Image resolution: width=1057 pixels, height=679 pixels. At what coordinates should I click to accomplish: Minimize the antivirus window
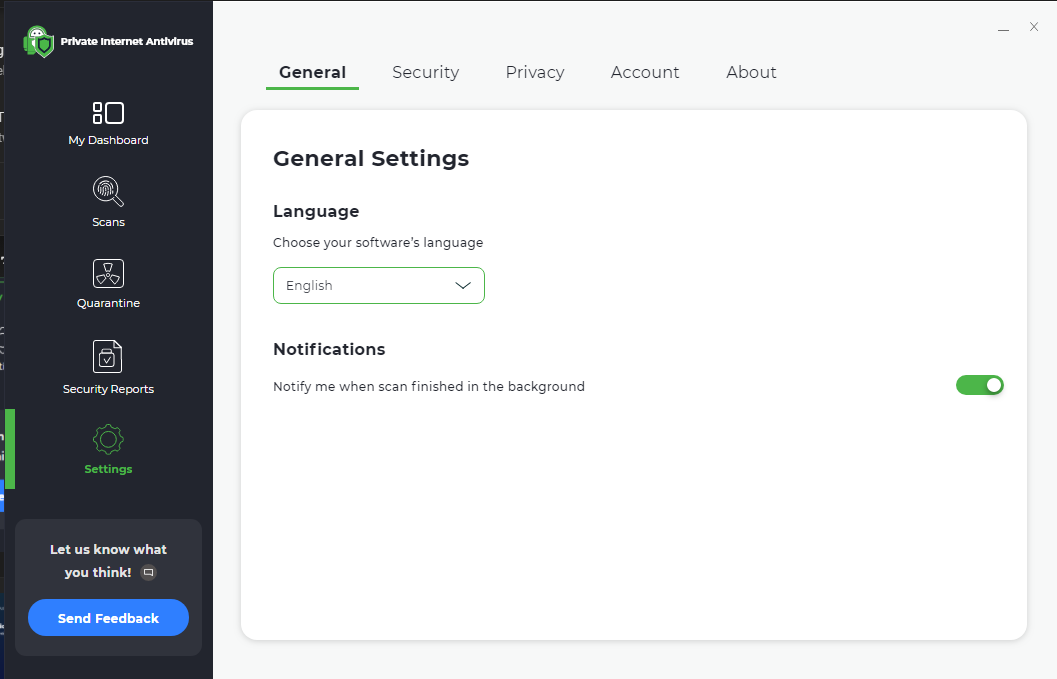(1003, 29)
